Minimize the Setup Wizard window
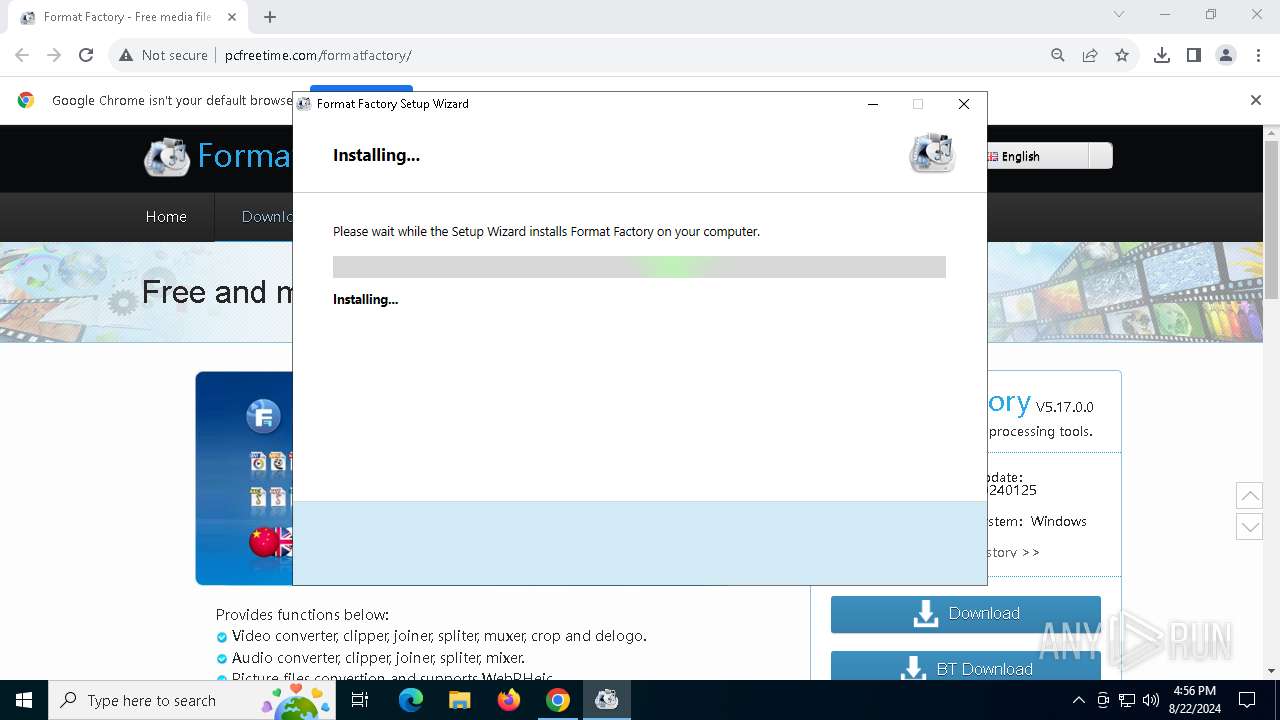This screenshot has height=720, width=1280. click(873, 104)
